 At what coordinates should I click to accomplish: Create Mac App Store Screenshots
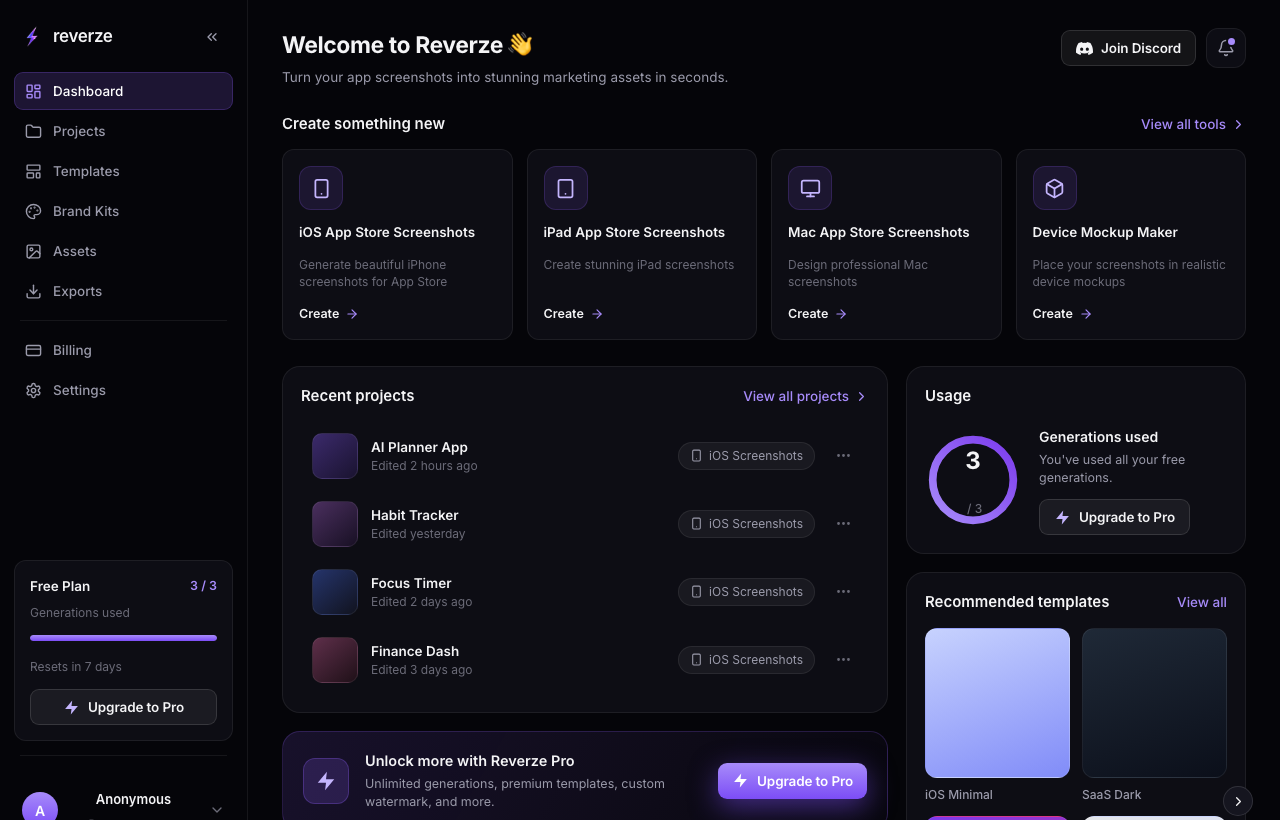[818, 314]
